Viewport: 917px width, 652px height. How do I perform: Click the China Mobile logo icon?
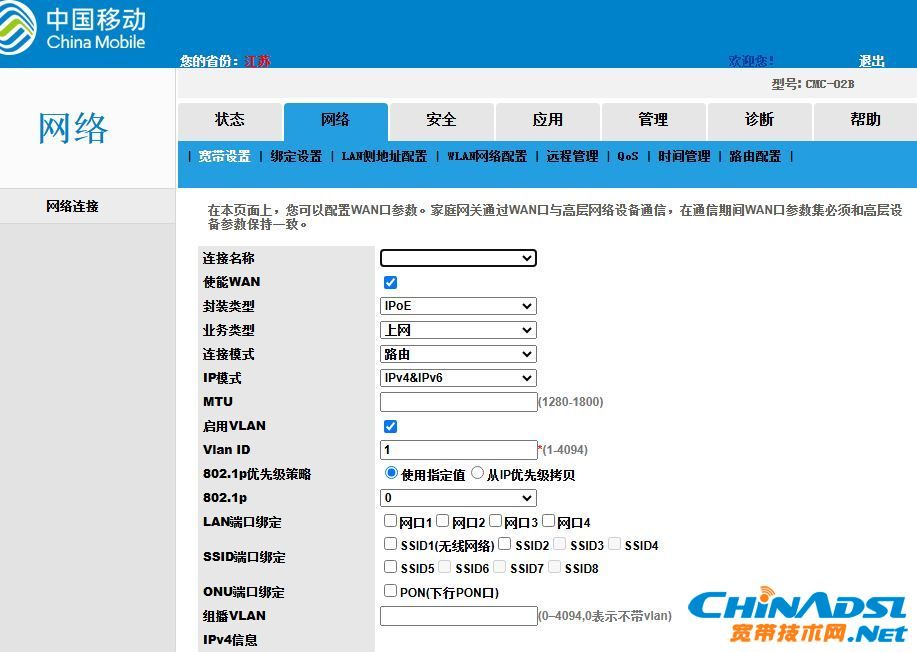tap(18, 27)
